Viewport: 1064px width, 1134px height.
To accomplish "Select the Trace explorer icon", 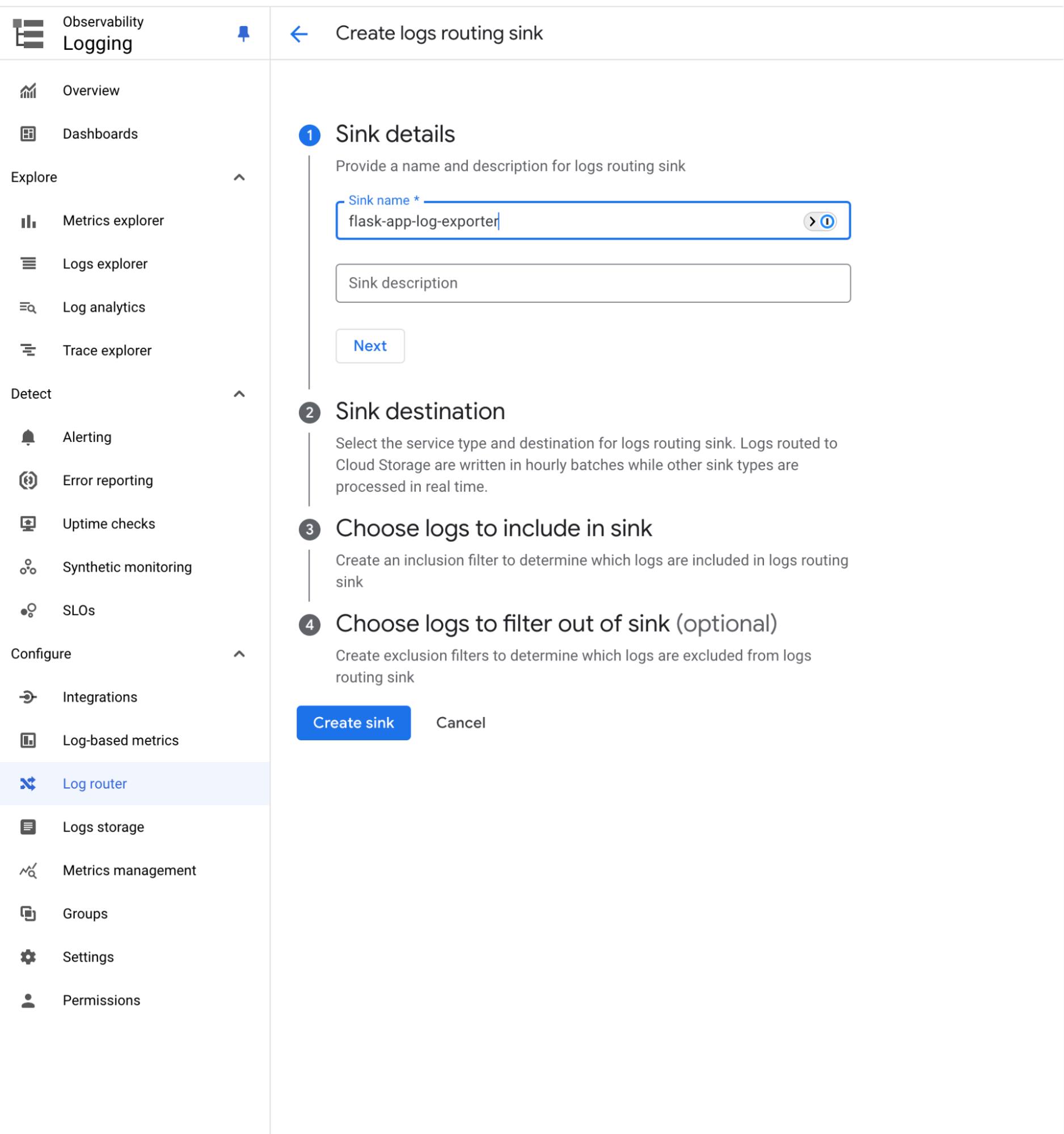I will coord(28,350).
